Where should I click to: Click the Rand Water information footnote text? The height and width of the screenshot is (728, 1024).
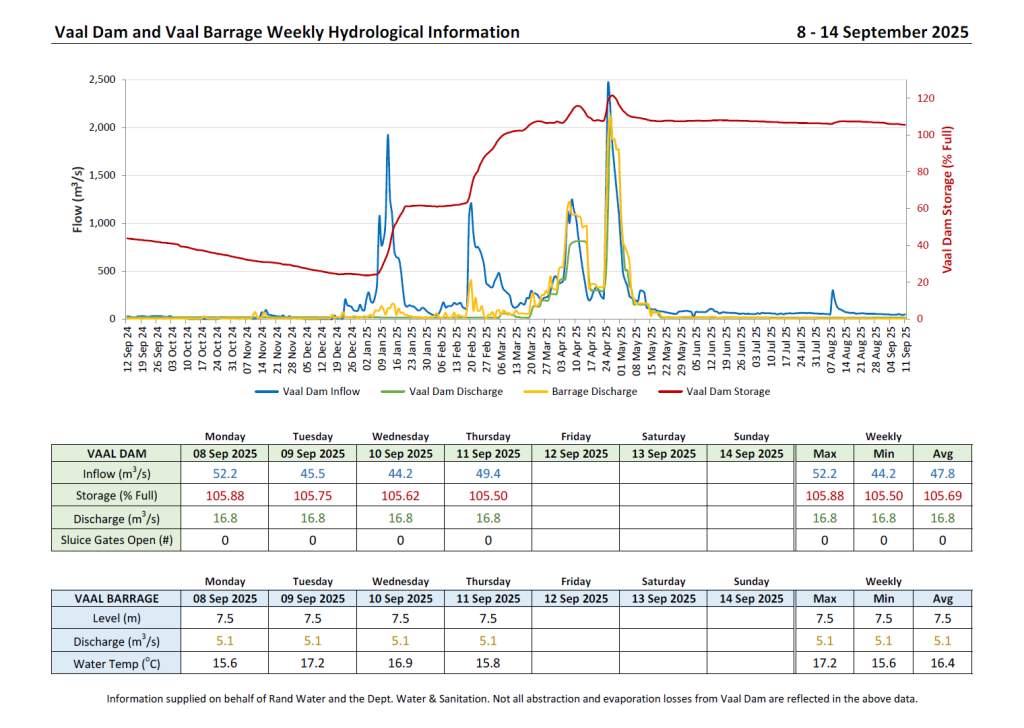512,699
